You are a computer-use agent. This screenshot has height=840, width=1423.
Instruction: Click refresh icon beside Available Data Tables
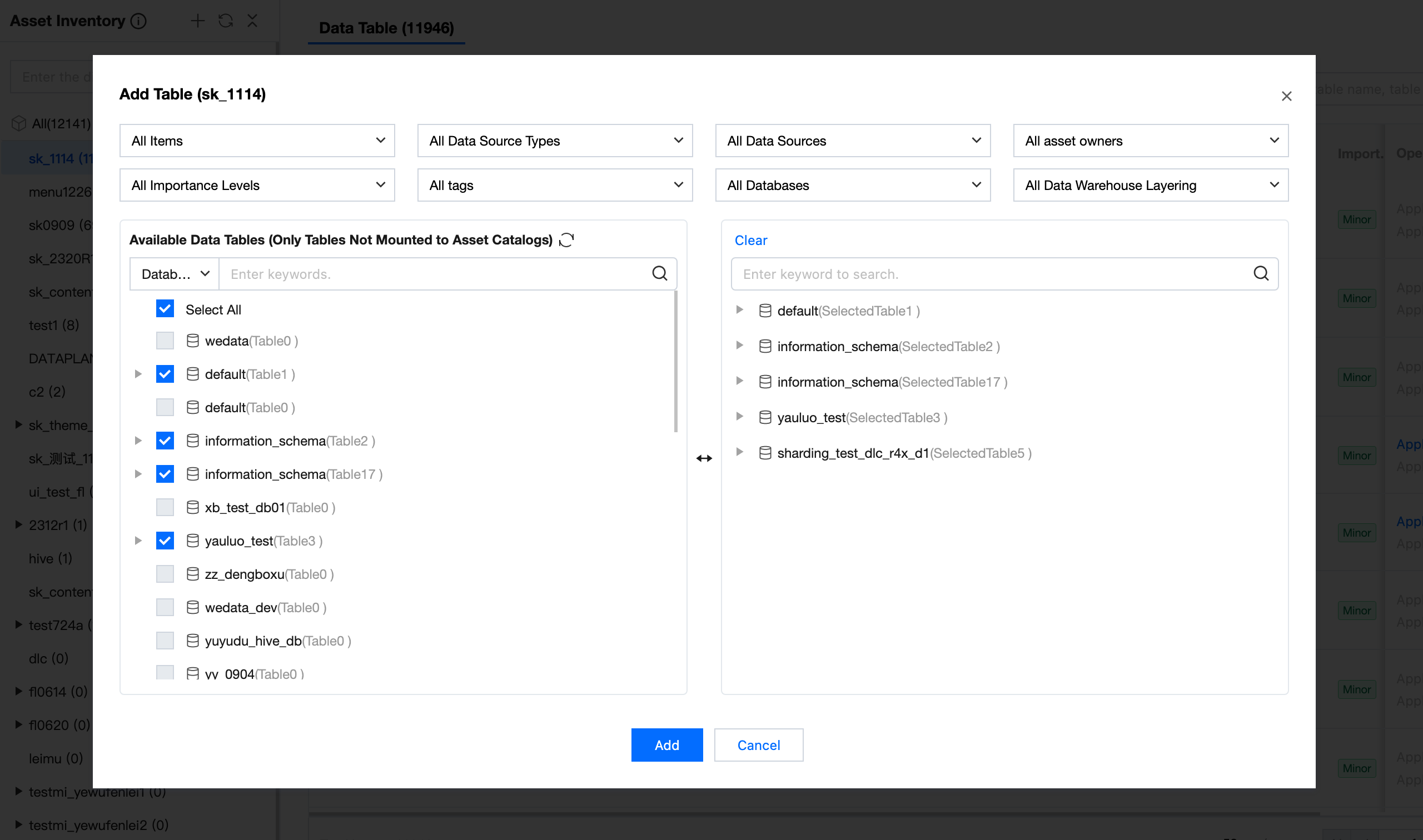click(566, 240)
